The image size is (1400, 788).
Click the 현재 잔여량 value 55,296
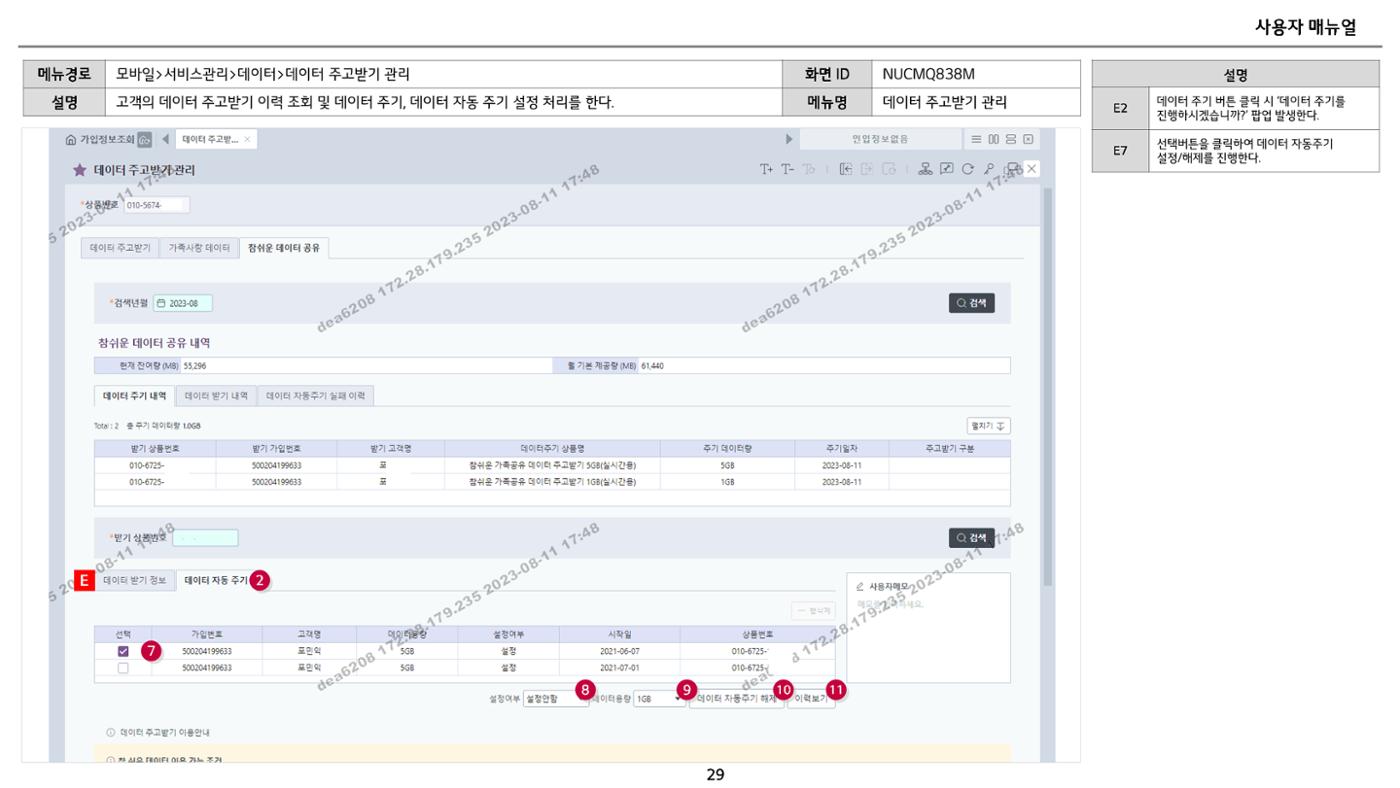[x=194, y=365]
